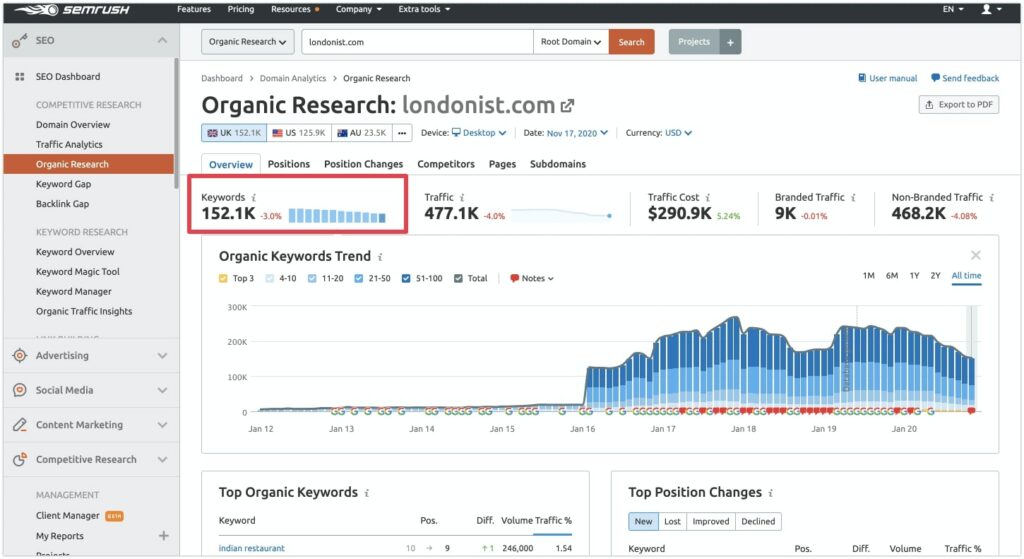The height and width of the screenshot is (559, 1024).
Task: Toggle the Top 3 checkbox
Action: [x=223, y=278]
